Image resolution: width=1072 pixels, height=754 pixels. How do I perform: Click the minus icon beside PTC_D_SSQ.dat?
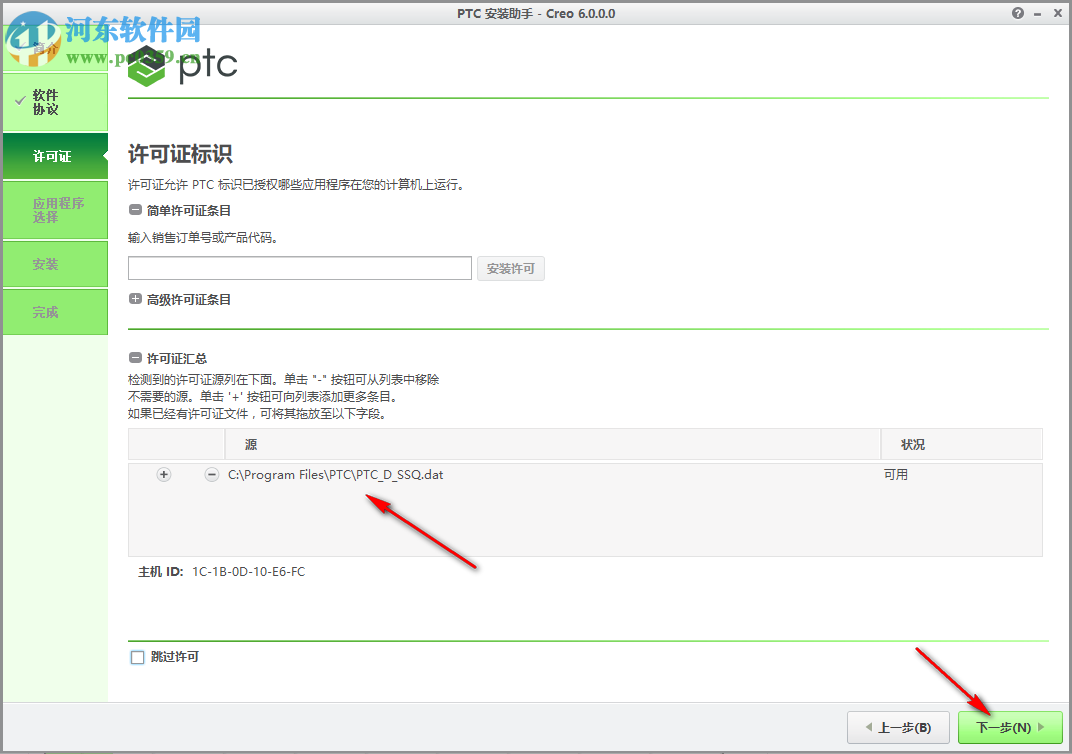[211, 474]
